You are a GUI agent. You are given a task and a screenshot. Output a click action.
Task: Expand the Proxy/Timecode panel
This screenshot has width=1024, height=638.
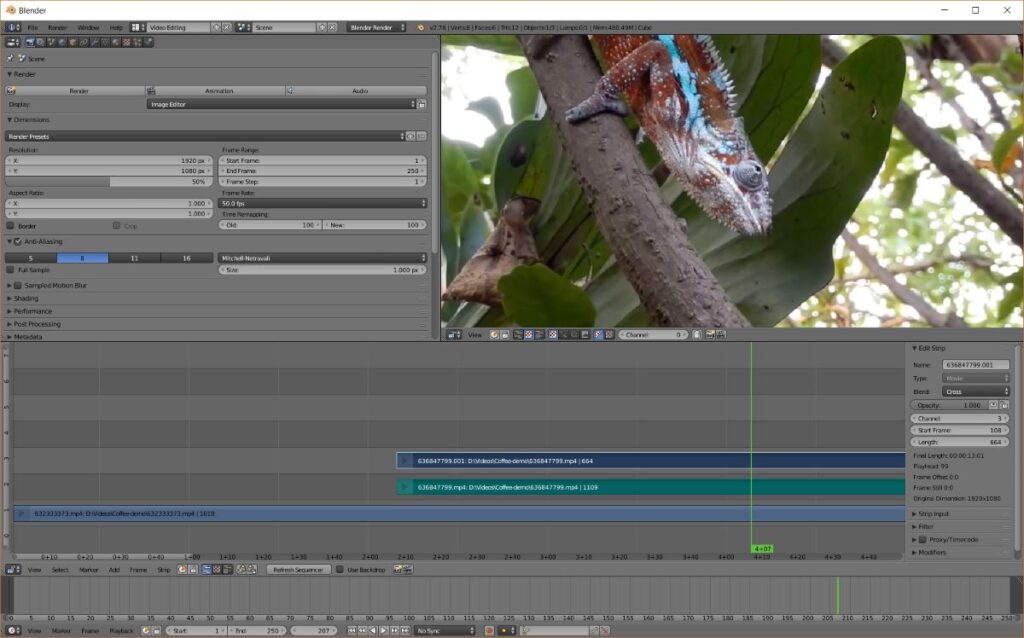[x=950, y=539]
